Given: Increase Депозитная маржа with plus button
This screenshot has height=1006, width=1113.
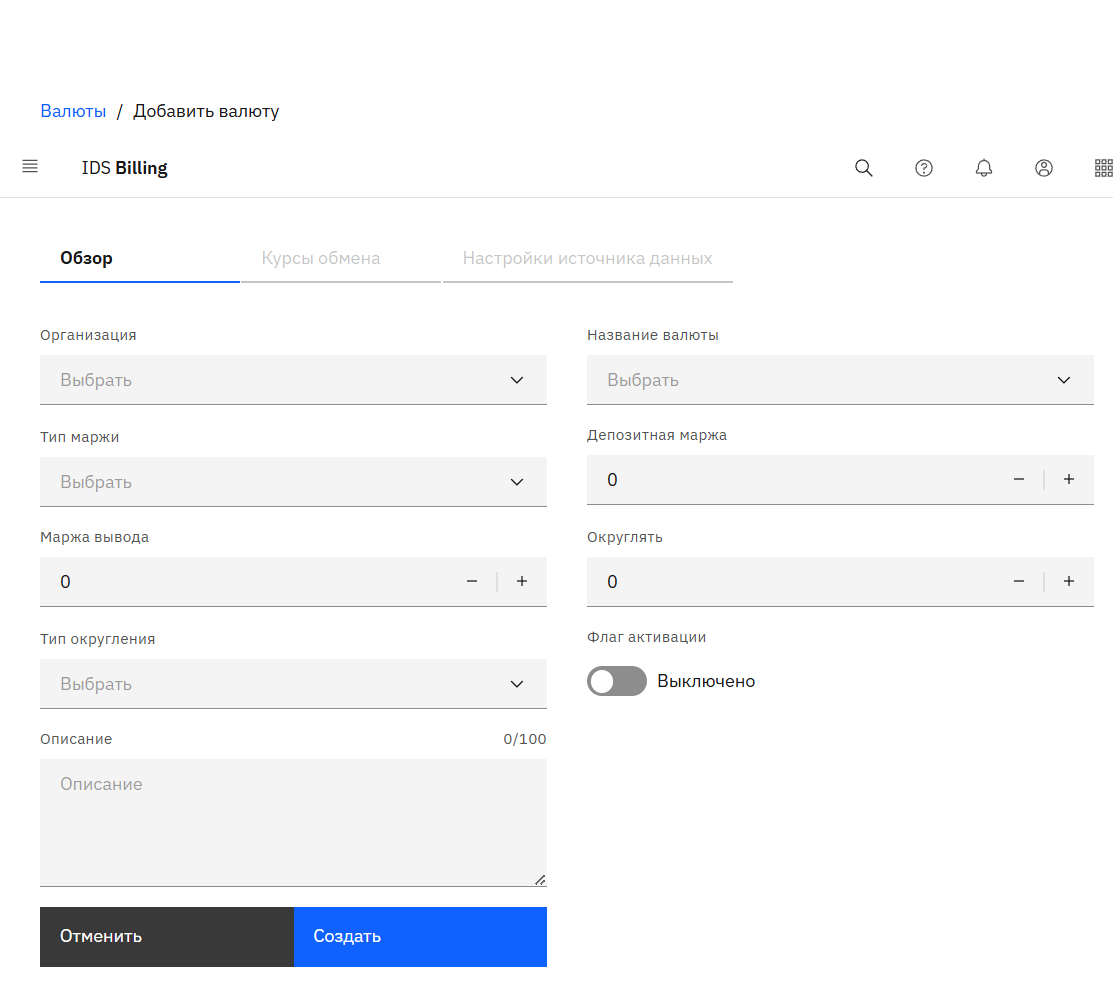Looking at the screenshot, I should coord(1069,480).
